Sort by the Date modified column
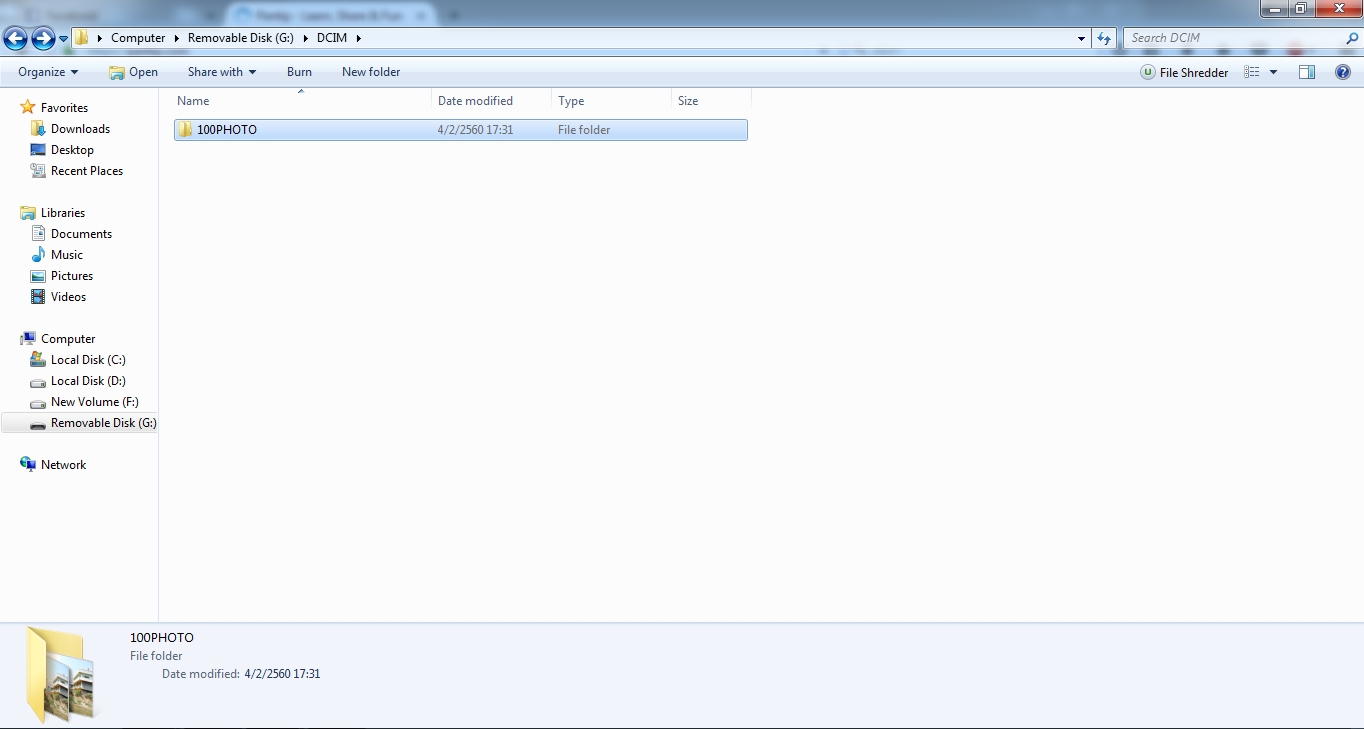 click(x=492, y=101)
